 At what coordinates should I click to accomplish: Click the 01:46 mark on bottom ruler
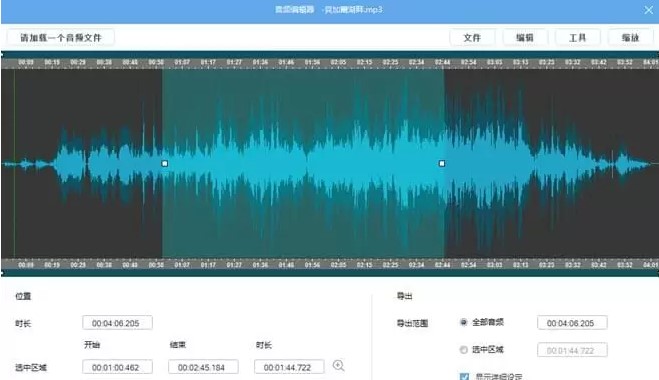[x=286, y=265]
